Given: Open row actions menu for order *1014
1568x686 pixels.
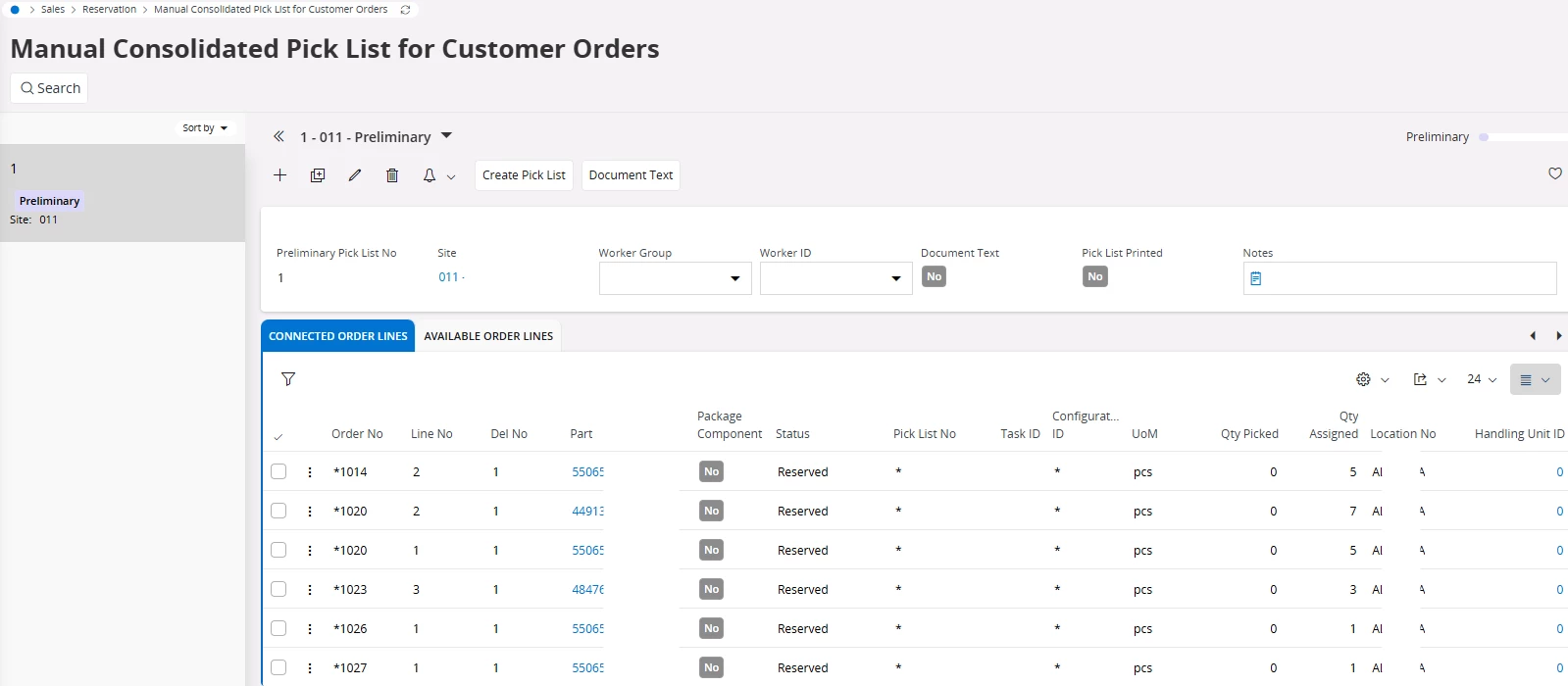Looking at the screenshot, I should pyautogui.click(x=310, y=472).
